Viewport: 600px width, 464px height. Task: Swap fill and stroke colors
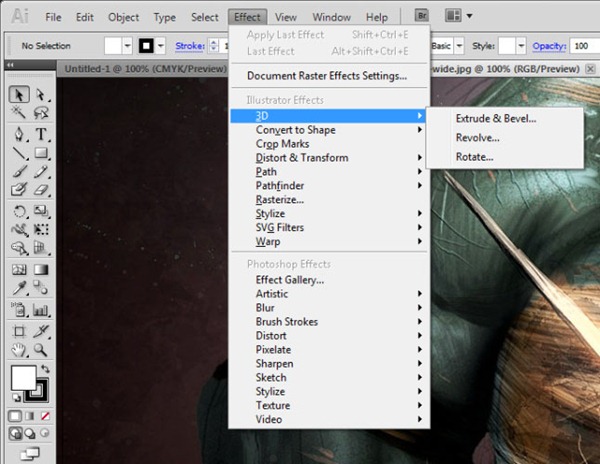45,369
